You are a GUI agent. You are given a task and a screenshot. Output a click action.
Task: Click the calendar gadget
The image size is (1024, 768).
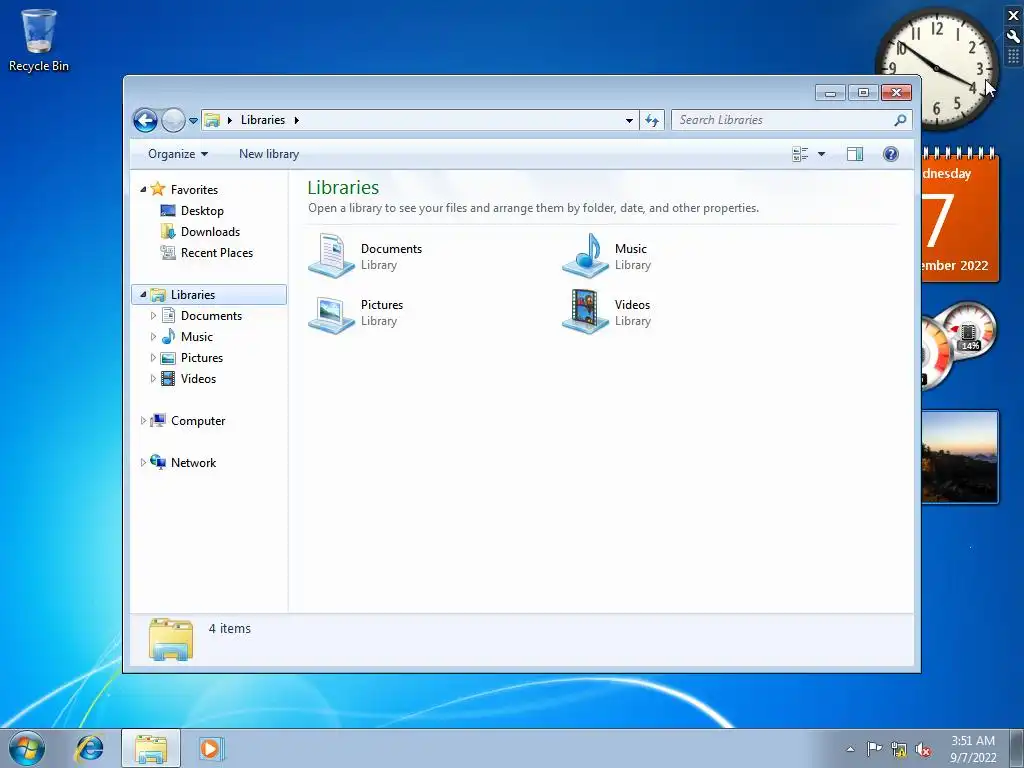(x=960, y=216)
